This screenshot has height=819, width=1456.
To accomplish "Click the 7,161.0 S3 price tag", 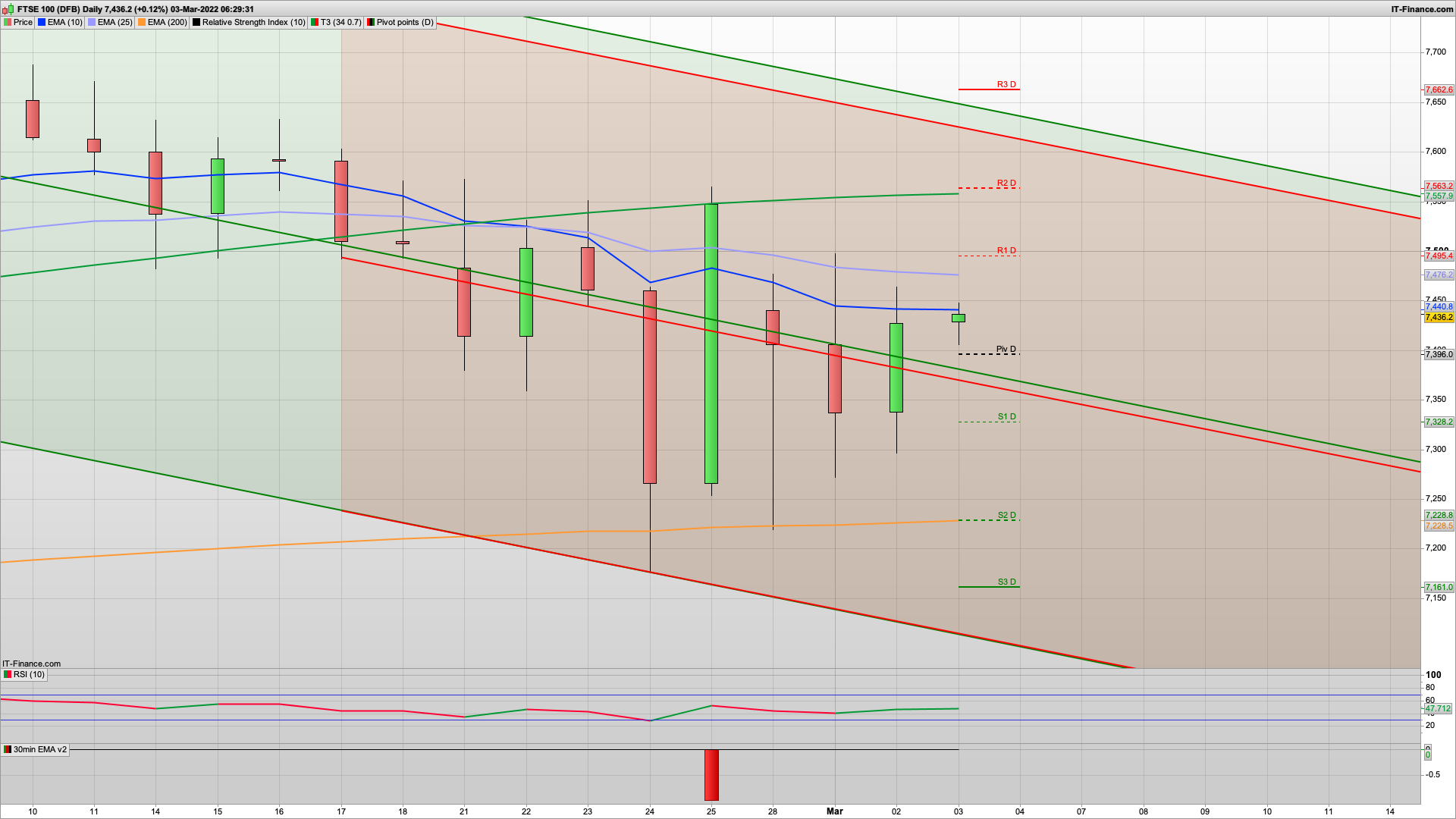I will pyautogui.click(x=1439, y=587).
